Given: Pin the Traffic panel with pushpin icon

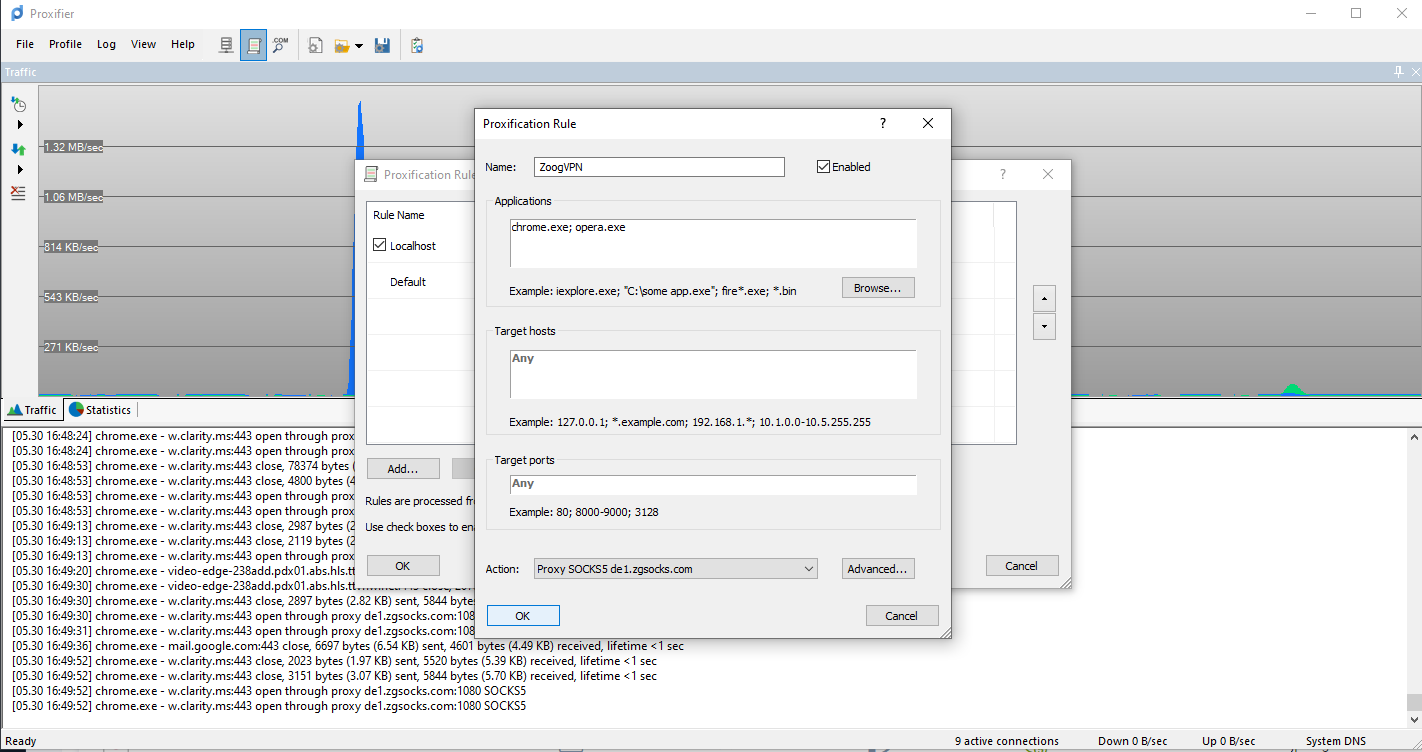Looking at the screenshot, I should (1398, 72).
